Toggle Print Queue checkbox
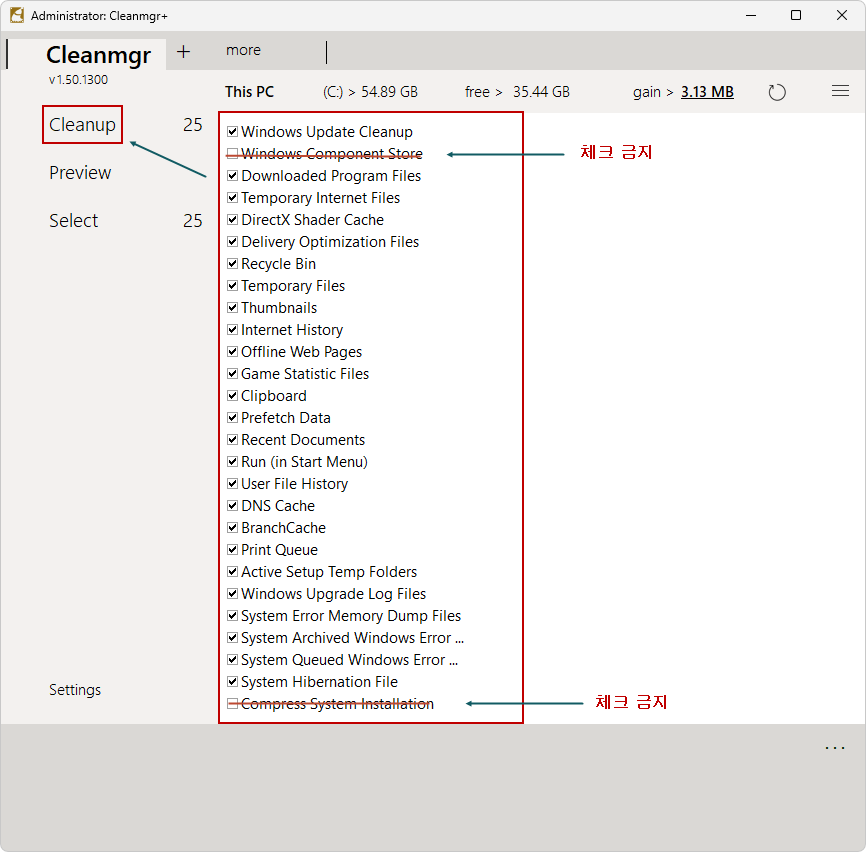Screen dimensions: 866x852 point(233,549)
